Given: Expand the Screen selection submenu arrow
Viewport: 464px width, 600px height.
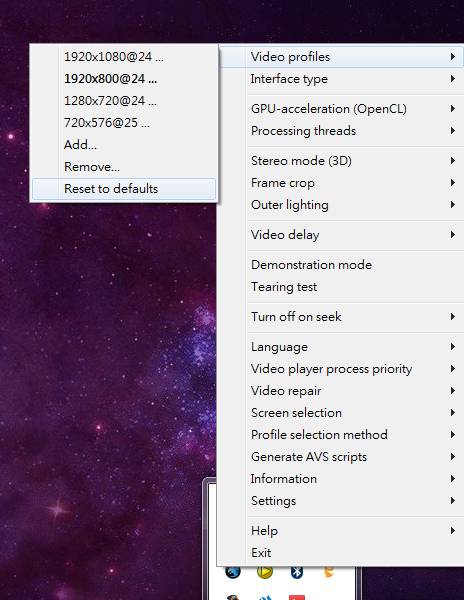Looking at the screenshot, I should pyautogui.click(x=453, y=413).
